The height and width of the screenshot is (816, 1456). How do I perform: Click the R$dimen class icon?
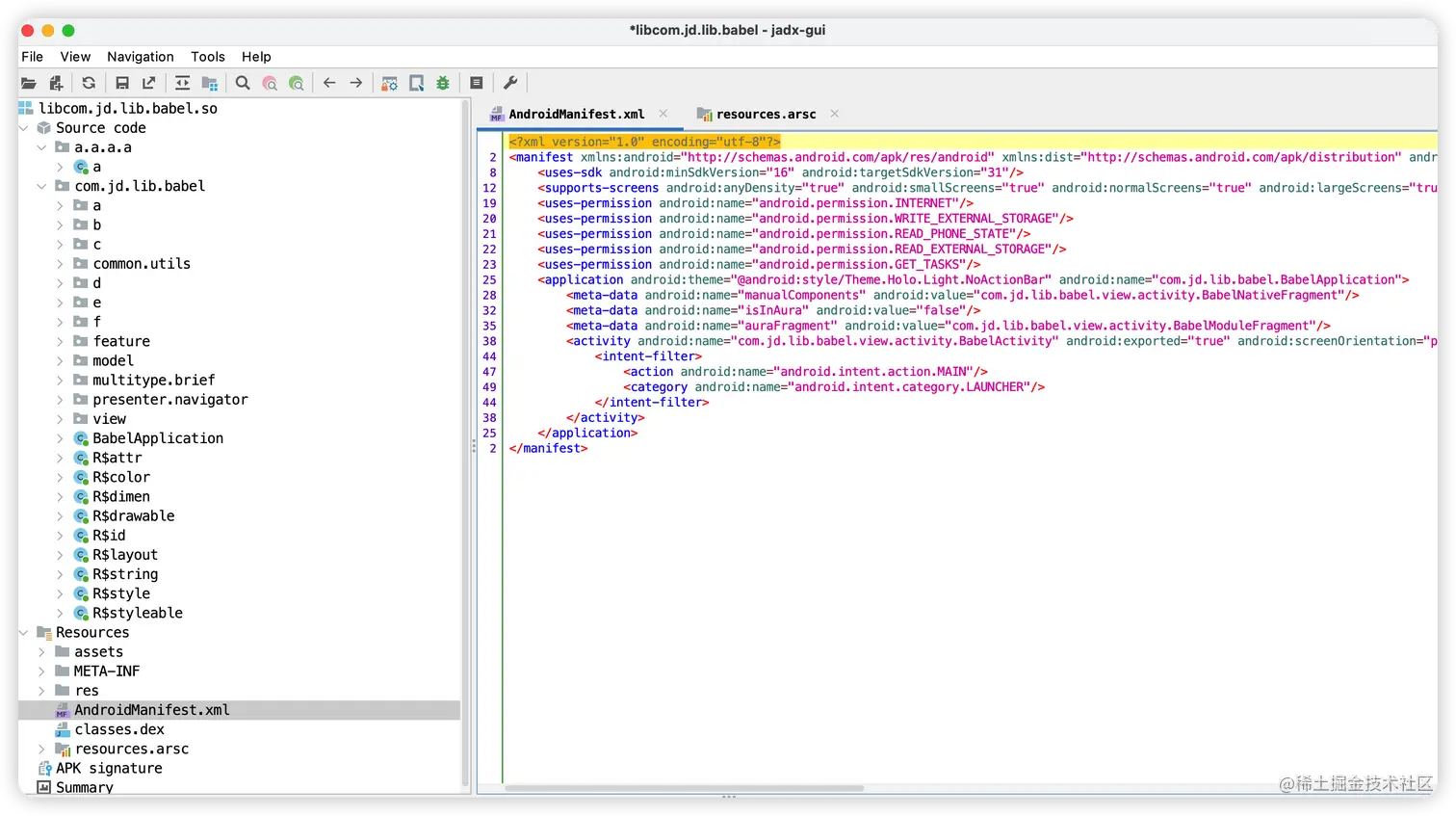82,497
